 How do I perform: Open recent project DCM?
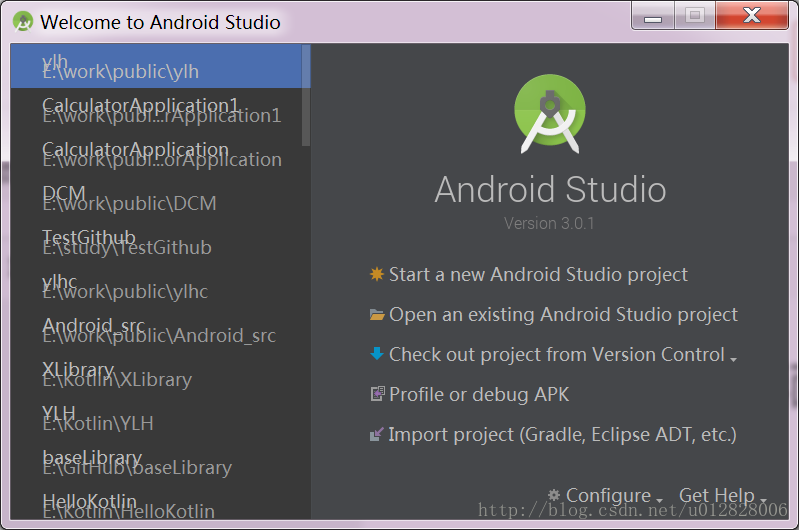pyautogui.click(x=161, y=198)
